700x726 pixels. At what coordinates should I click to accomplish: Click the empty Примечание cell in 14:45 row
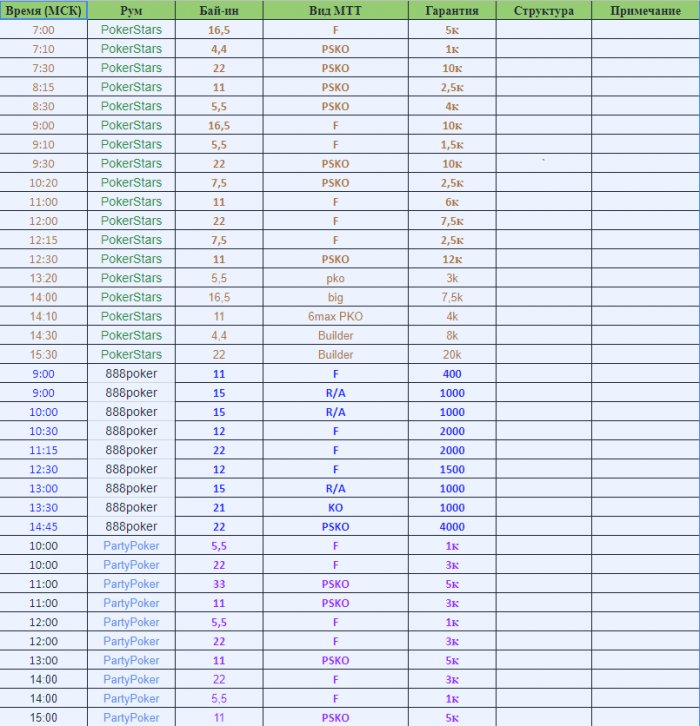tap(645, 526)
